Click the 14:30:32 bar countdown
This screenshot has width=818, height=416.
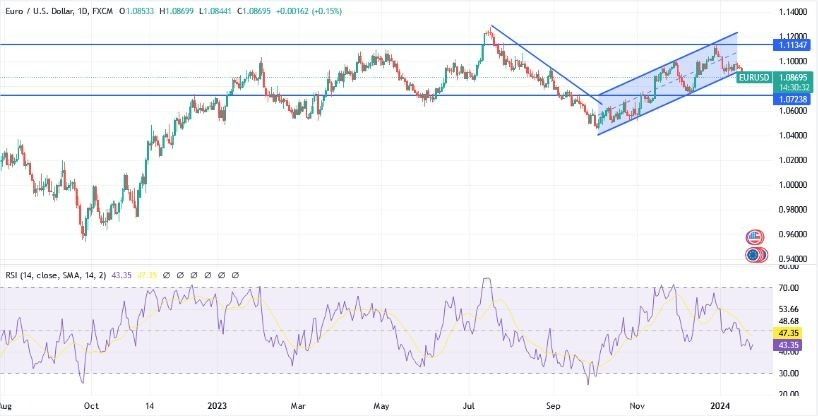pos(793,88)
